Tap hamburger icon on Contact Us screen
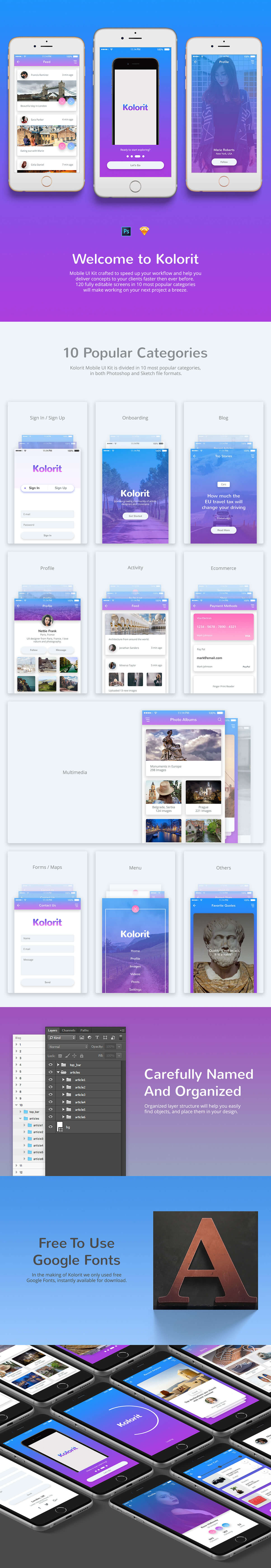The image size is (271, 1568). click(x=77, y=905)
